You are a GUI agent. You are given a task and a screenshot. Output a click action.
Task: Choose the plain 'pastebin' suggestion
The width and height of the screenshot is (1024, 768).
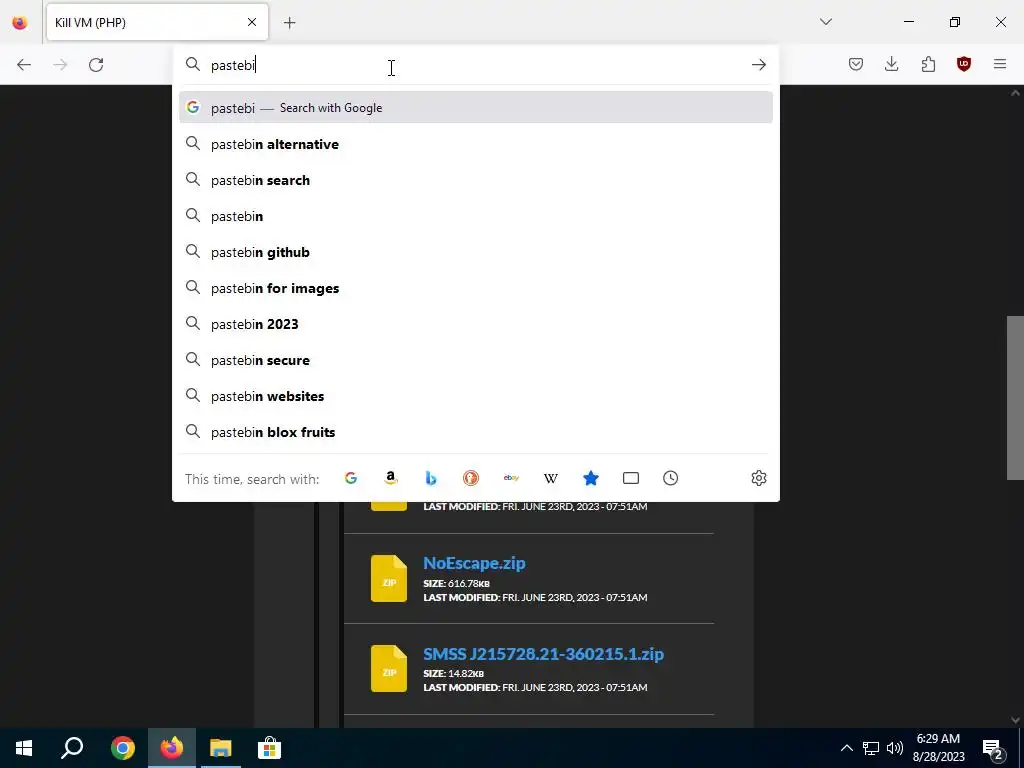[x=475, y=216]
